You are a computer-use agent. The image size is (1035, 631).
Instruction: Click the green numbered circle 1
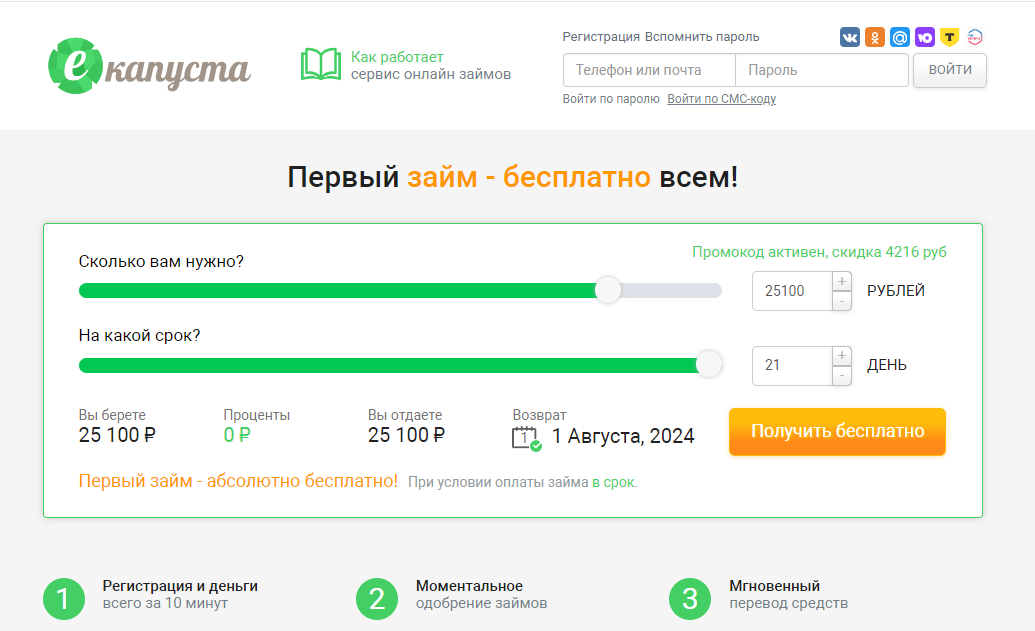[64, 600]
